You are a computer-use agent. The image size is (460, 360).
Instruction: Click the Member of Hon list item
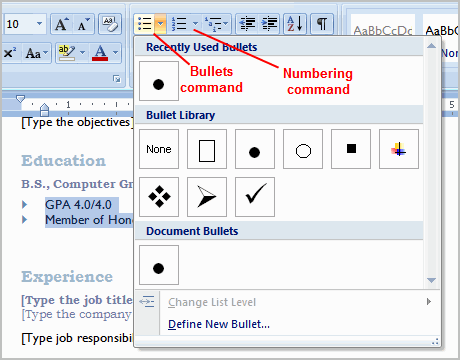pos(89,220)
